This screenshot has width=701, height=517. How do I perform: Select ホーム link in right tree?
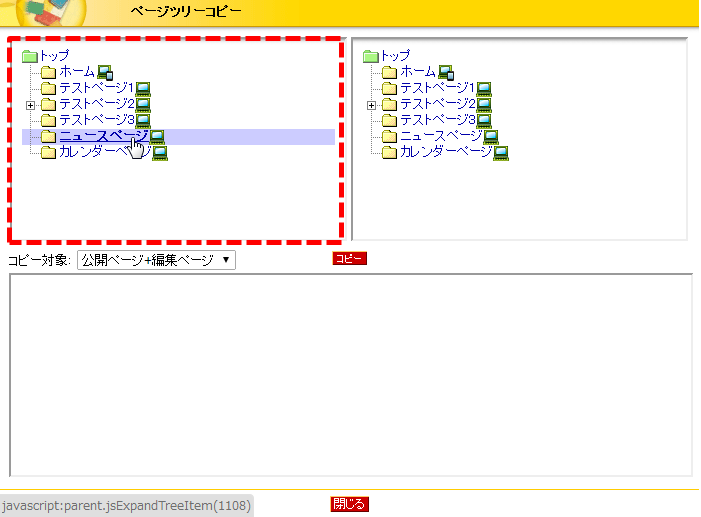(x=418, y=72)
